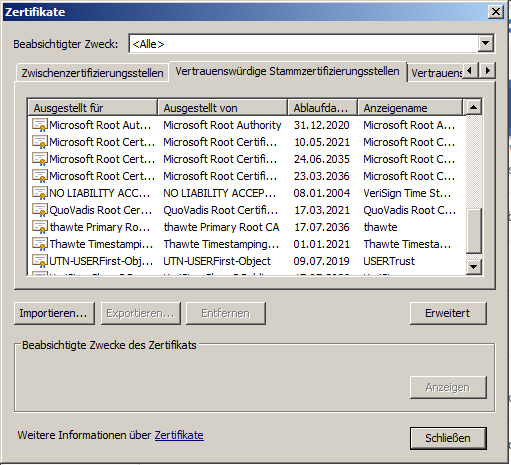Click expiry date 23.03.2036

coord(322,176)
